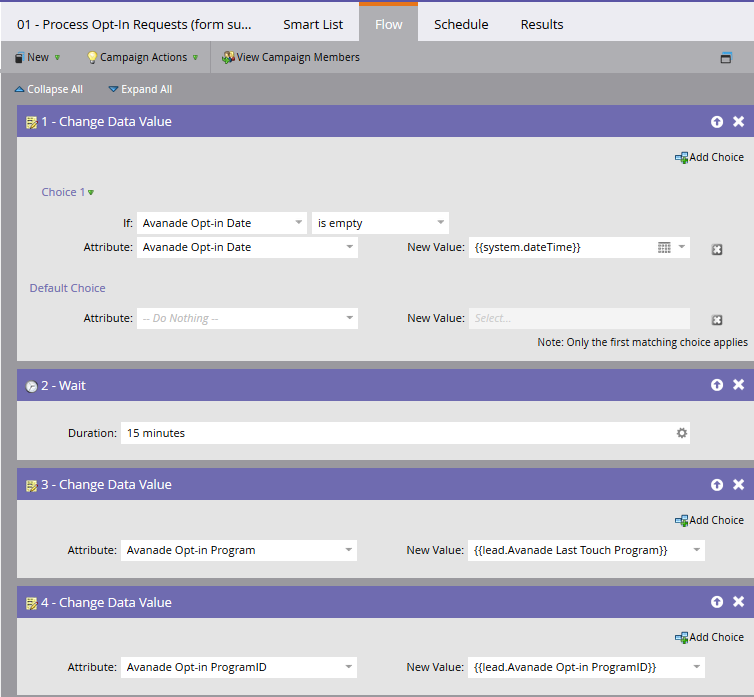Expand Avanade Opt-in Program attribute dropdown
Image resolution: width=754 pixels, height=697 pixels.
click(x=349, y=550)
